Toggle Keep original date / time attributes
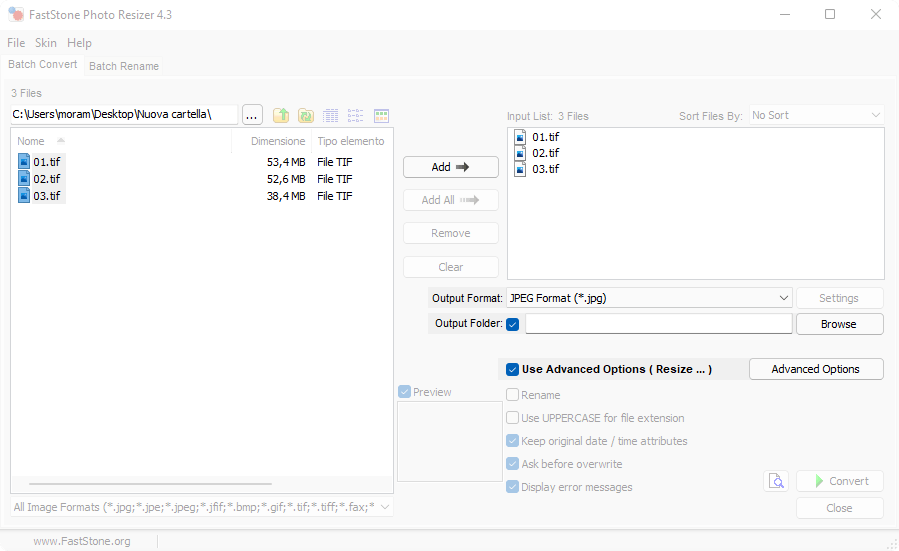This screenshot has width=899, height=551. click(x=513, y=440)
